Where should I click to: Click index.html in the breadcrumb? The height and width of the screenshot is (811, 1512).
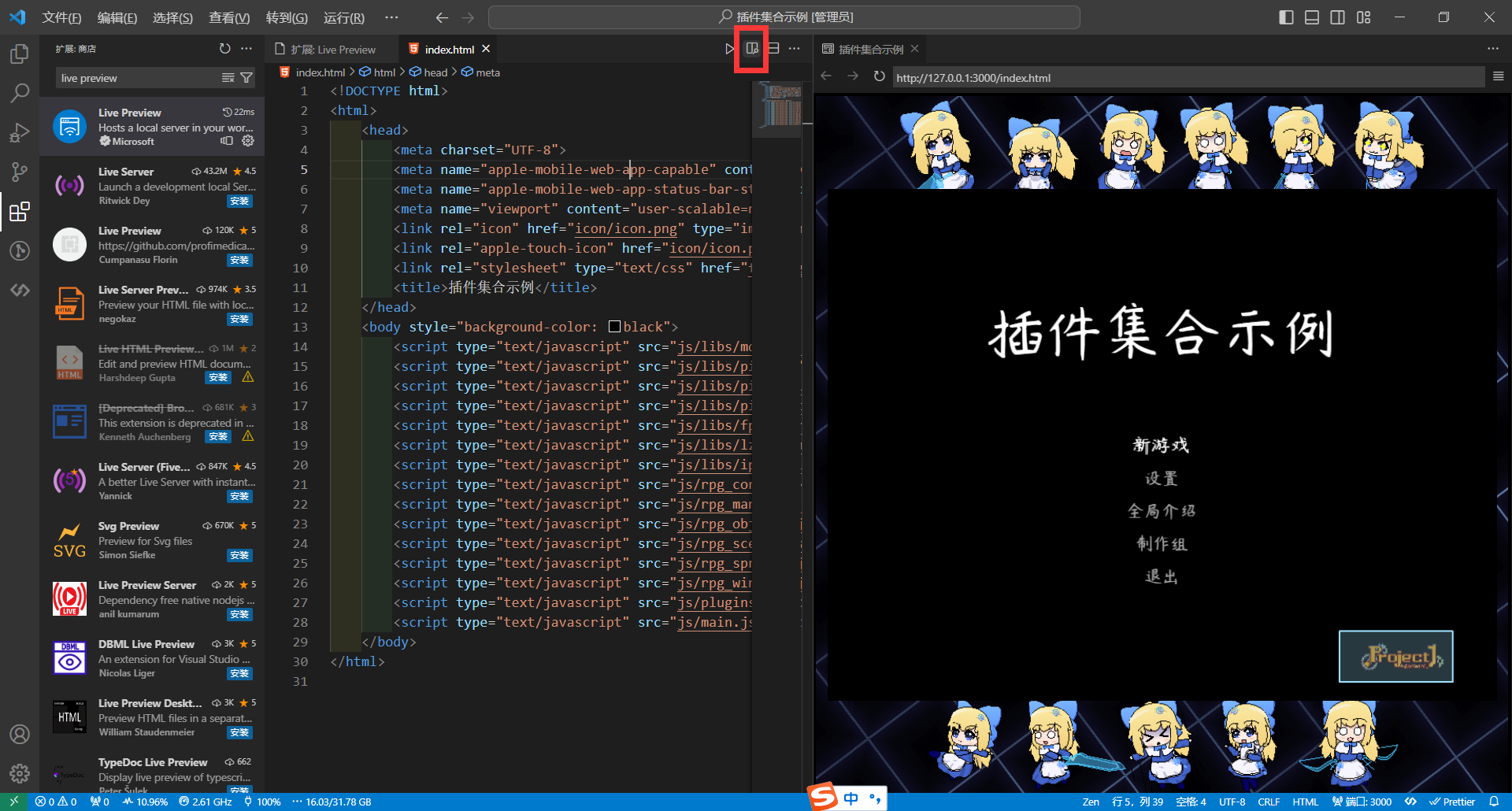313,72
